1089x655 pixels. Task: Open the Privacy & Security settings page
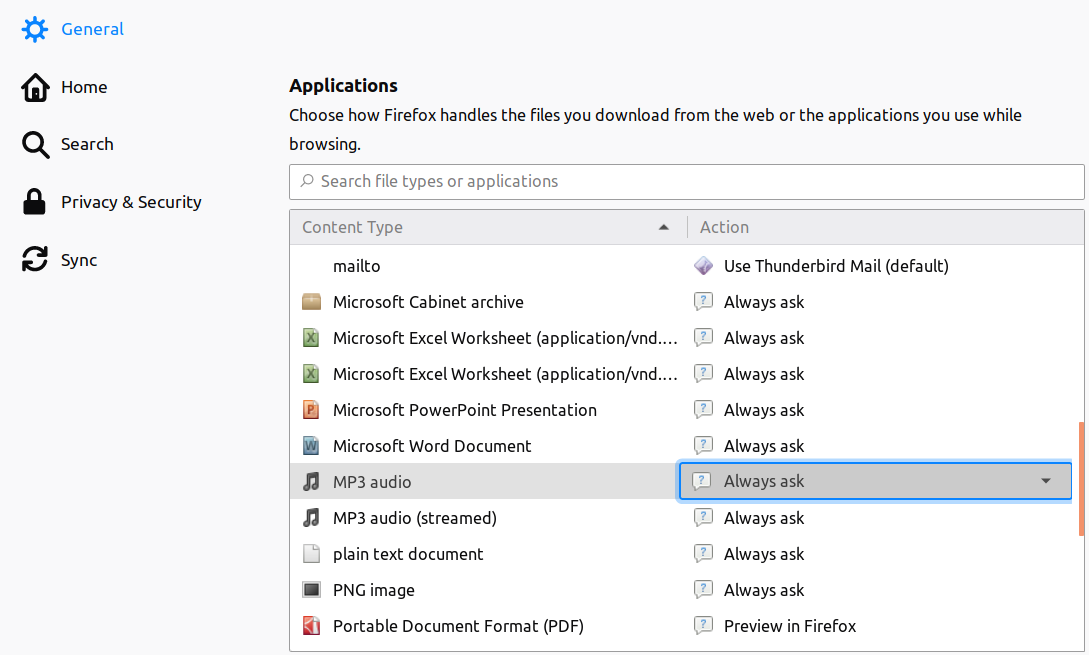[x=131, y=202]
